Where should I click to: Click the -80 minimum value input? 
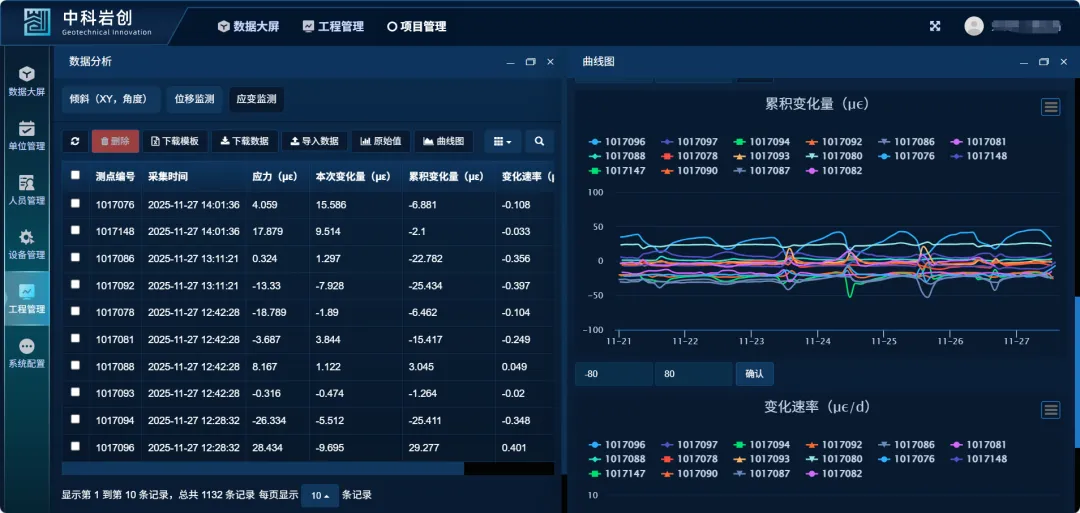point(613,374)
